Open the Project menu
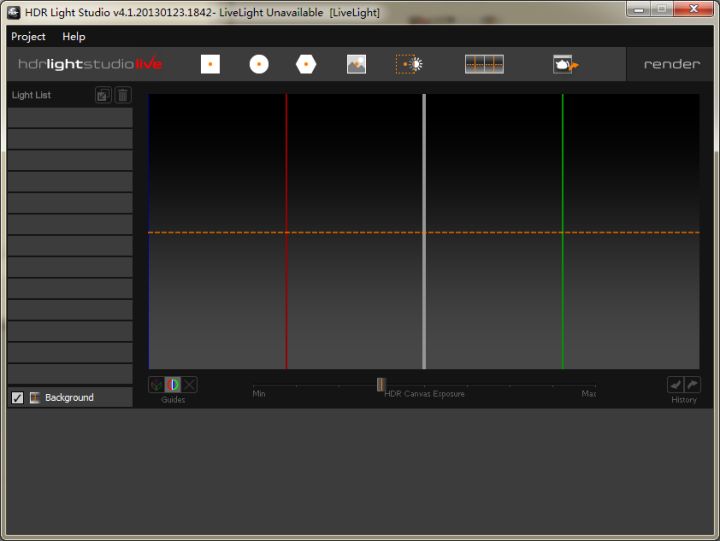The image size is (720, 541). click(28, 37)
